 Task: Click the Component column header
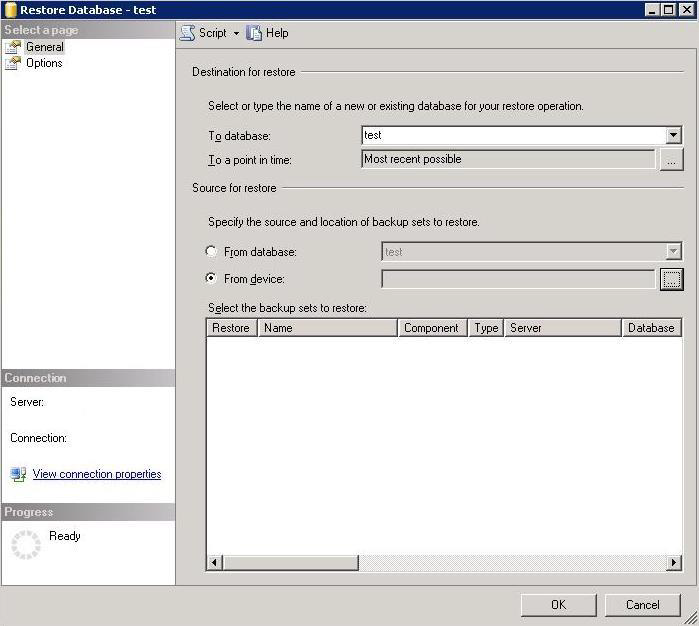click(x=432, y=328)
